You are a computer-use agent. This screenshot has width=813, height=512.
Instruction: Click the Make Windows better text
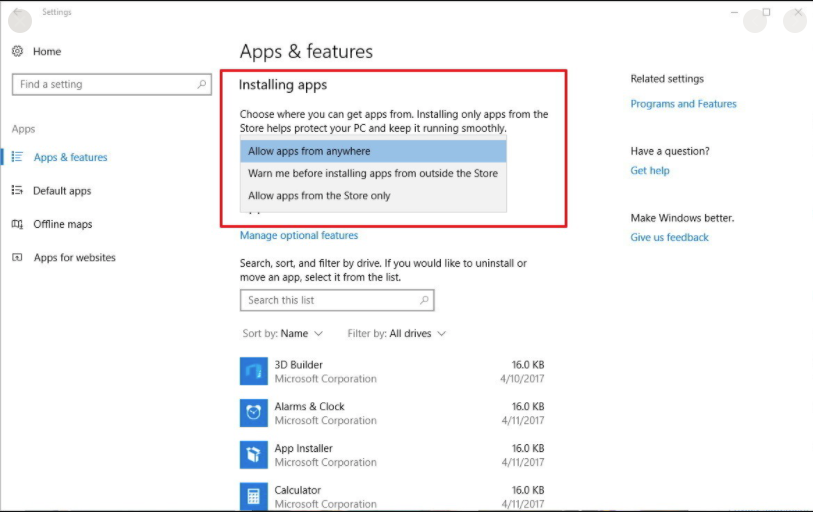(682, 218)
